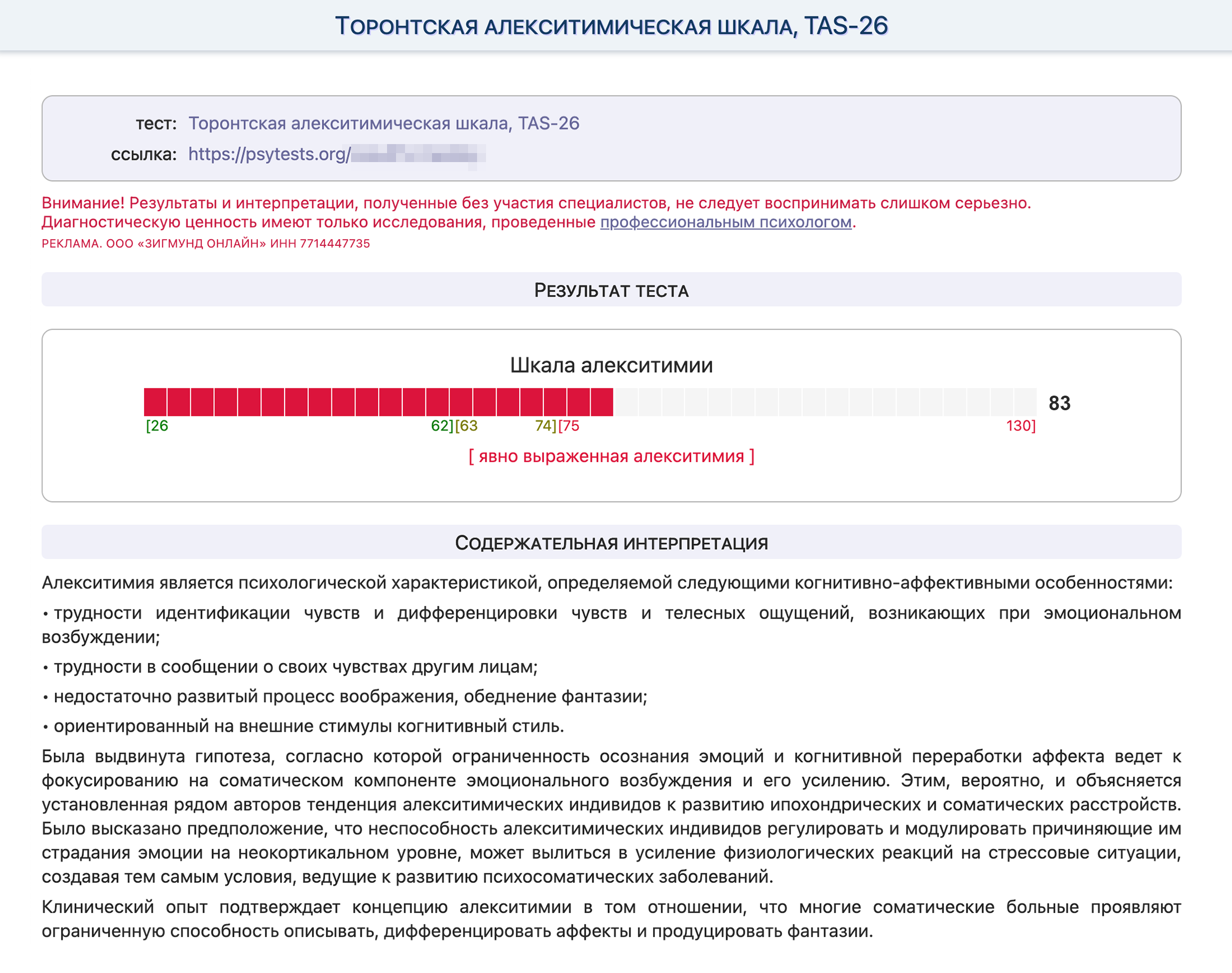The width and height of the screenshot is (1232, 973).
Task: Click the score value 83
Action: pyautogui.click(x=1059, y=403)
